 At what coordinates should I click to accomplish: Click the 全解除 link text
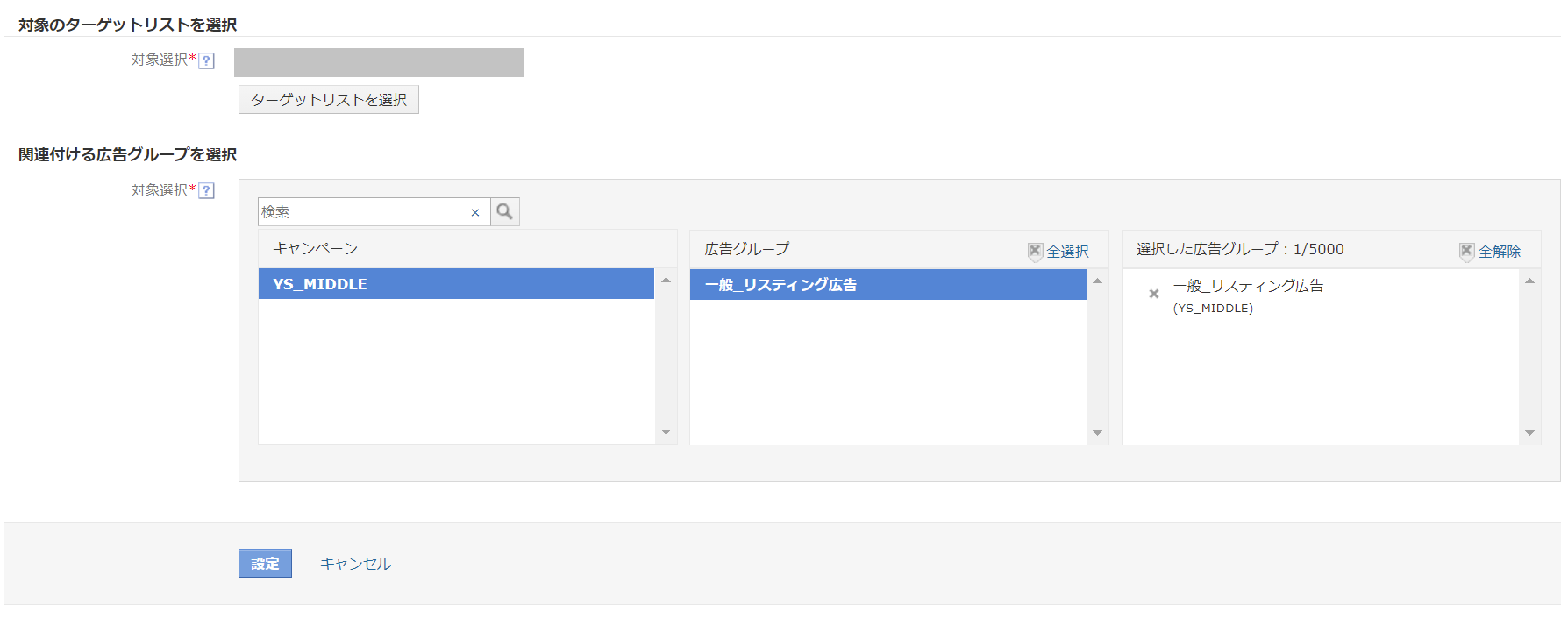click(x=1500, y=252)
